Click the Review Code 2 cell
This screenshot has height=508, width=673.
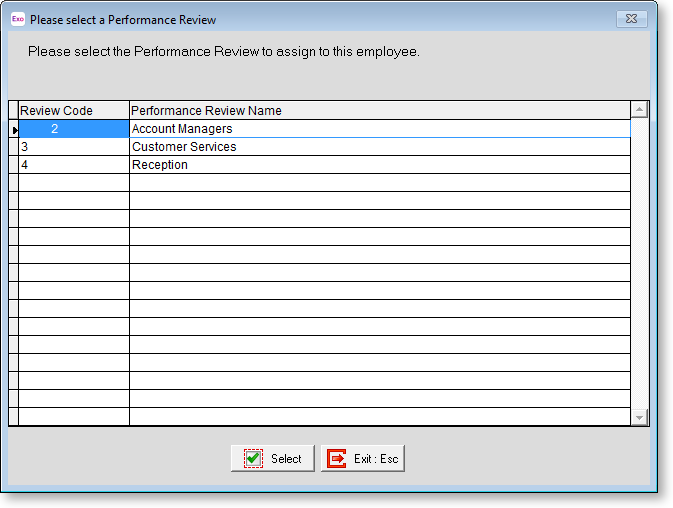pos(74,129)
